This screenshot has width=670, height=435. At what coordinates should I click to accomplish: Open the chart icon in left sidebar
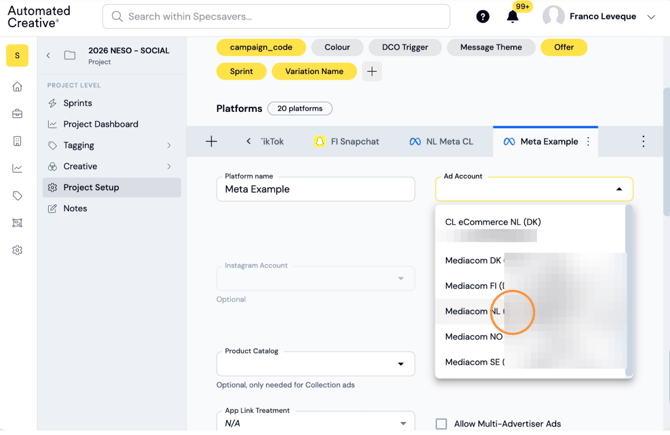coord(17,168)
